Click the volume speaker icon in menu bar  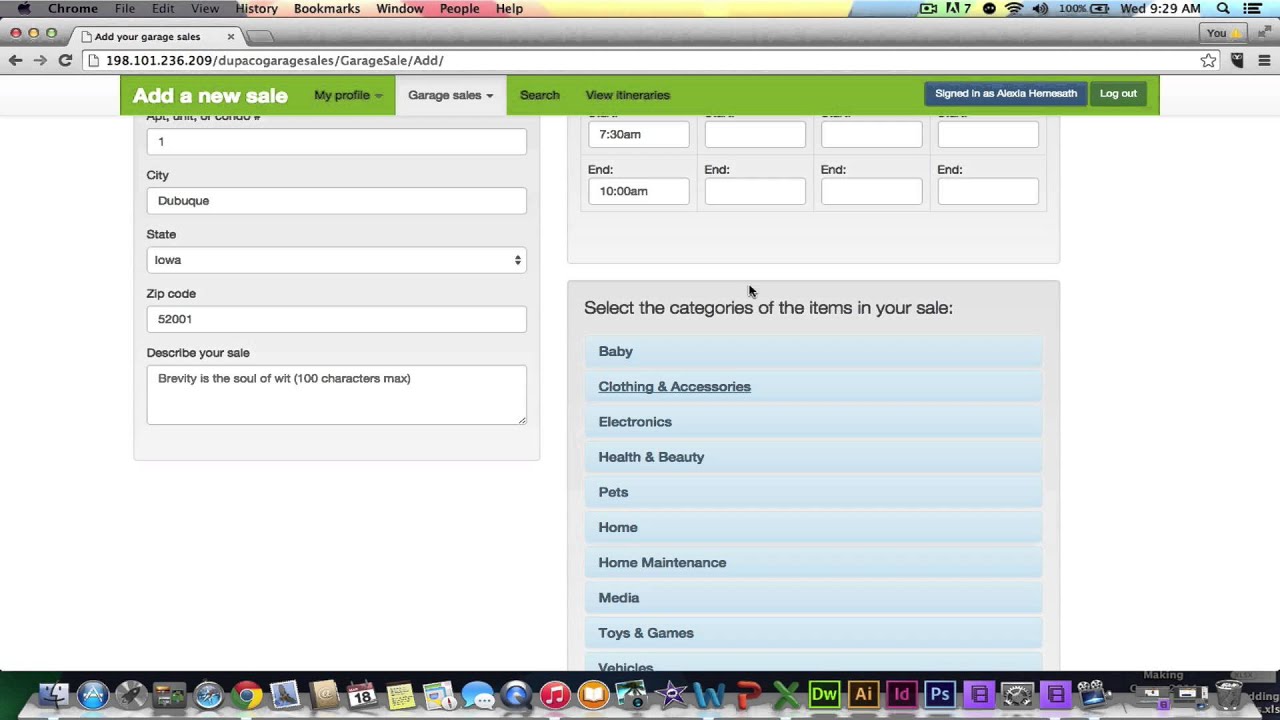(1040, 9)
